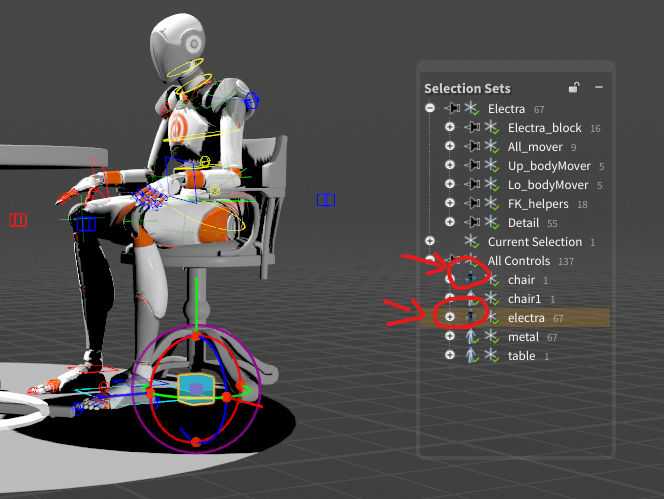
Task: Click the blue box control behind the chair
Action: click(x=326, y=200)
